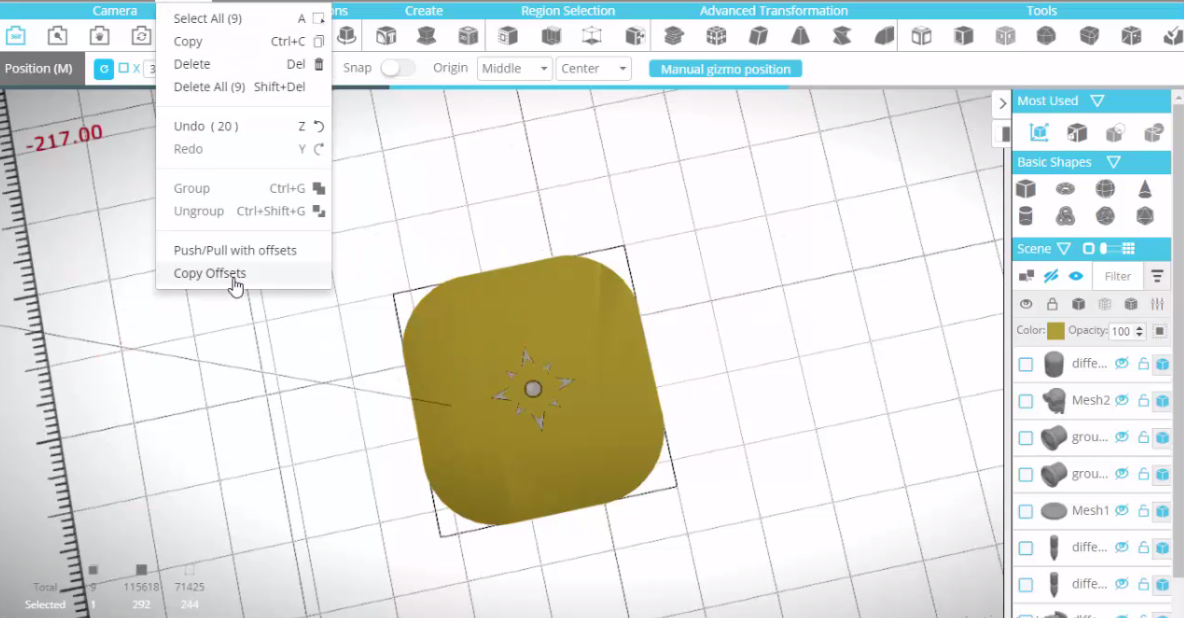Add a sphere from Basic Shapes
The width and height of the screenshot is (1184, 618).
coord(1105,188)
